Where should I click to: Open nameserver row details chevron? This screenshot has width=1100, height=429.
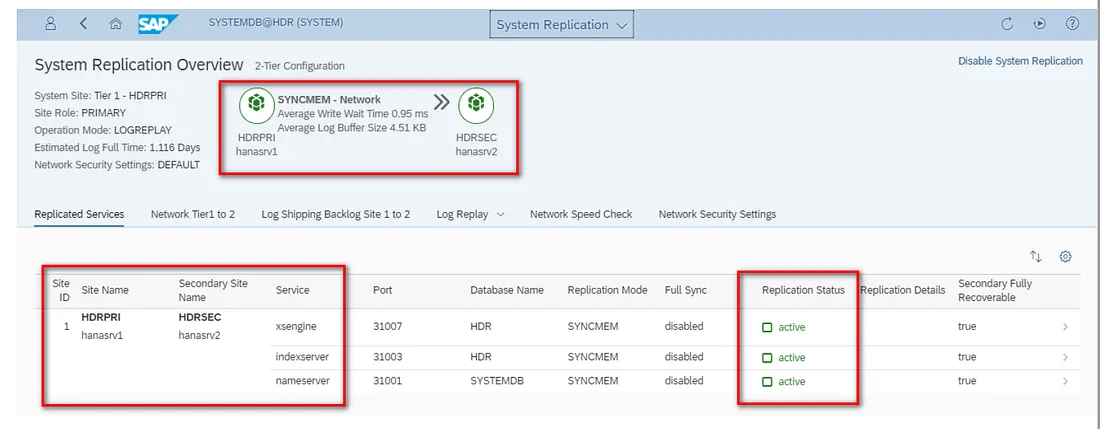coord(1065,381)
